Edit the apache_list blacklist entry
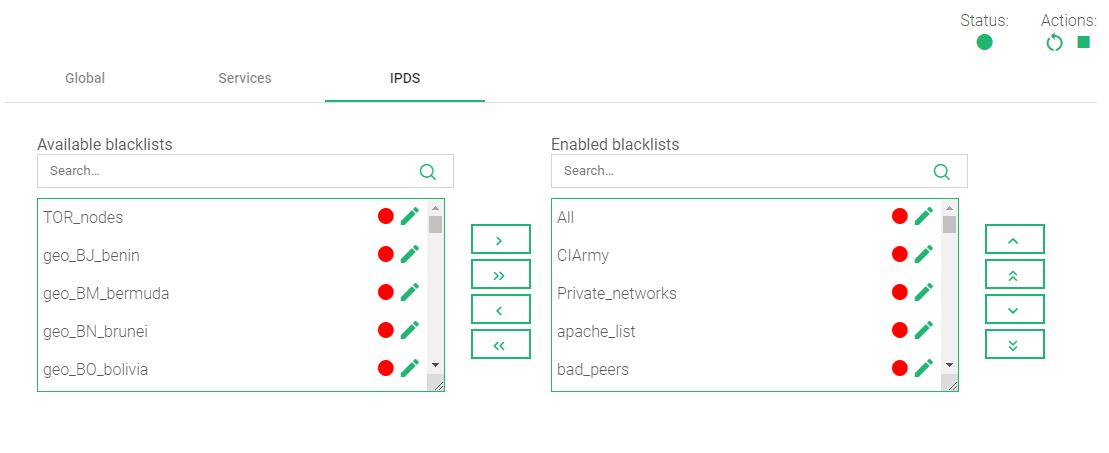 [x=924, y=330]
